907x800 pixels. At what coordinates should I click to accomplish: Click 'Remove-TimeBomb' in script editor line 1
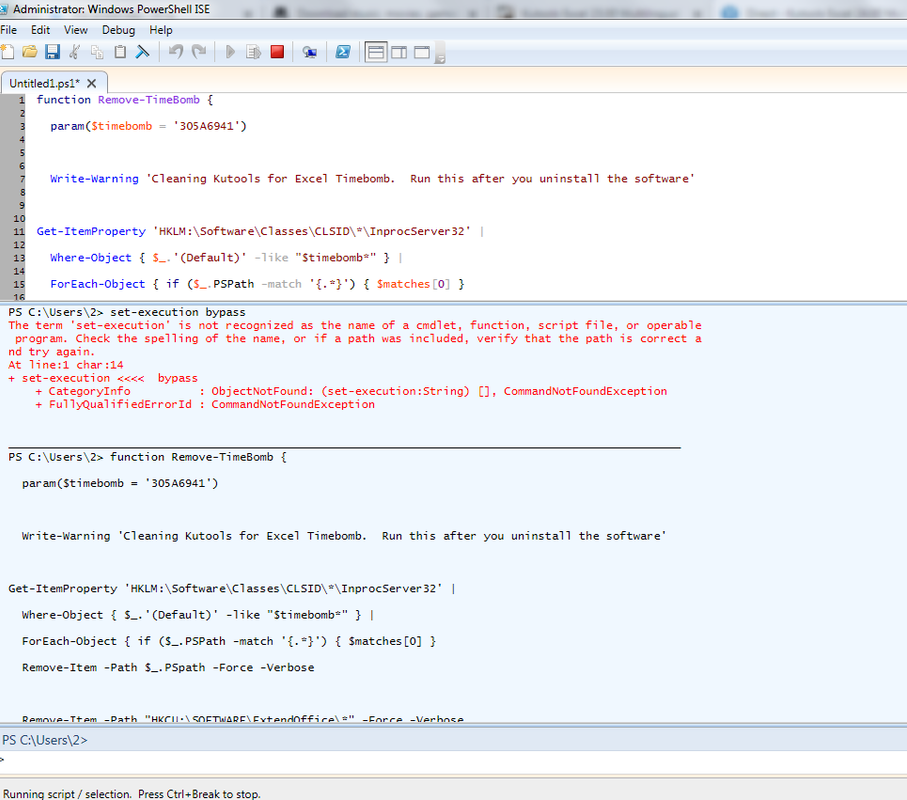tap(149, 99)
